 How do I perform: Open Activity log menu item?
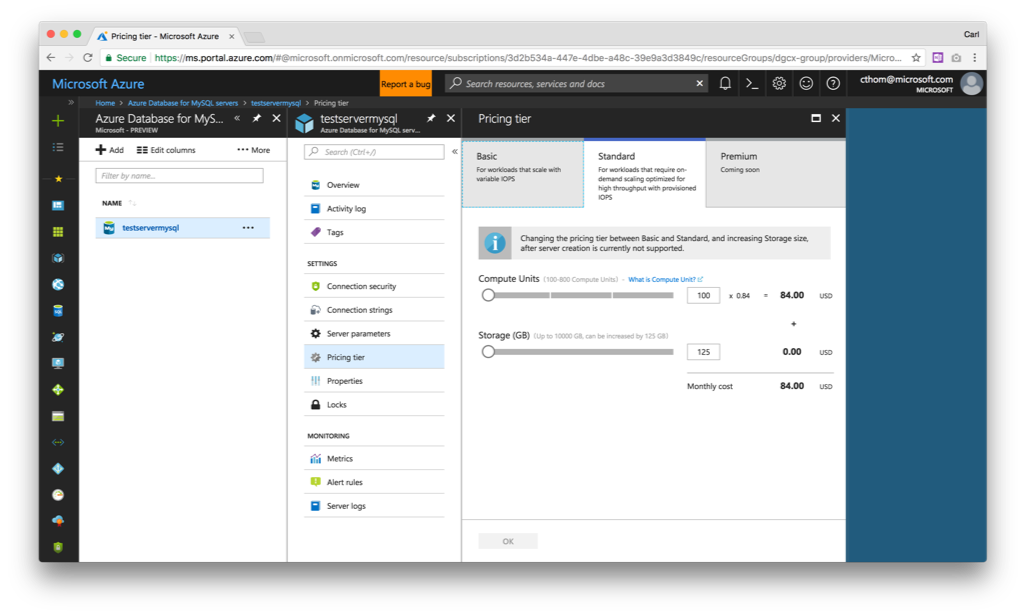(374, 209)
